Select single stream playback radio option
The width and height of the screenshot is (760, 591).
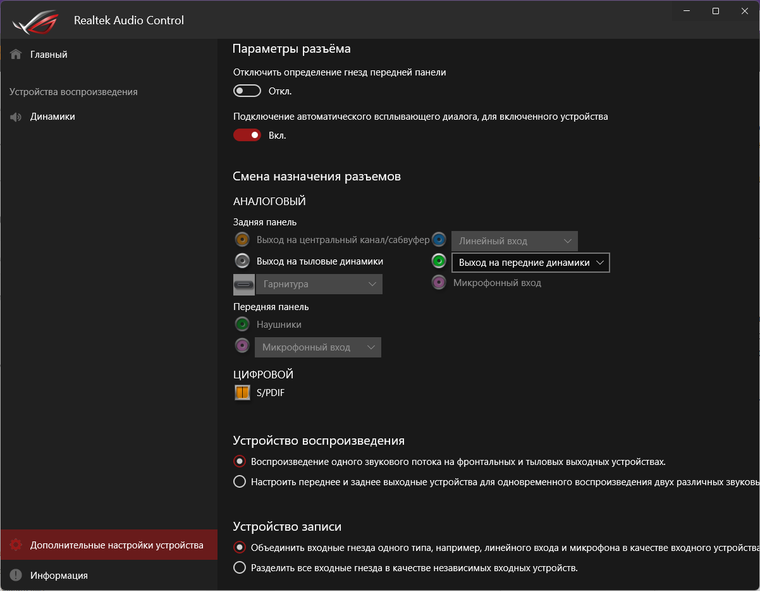[x=239, y=461]
